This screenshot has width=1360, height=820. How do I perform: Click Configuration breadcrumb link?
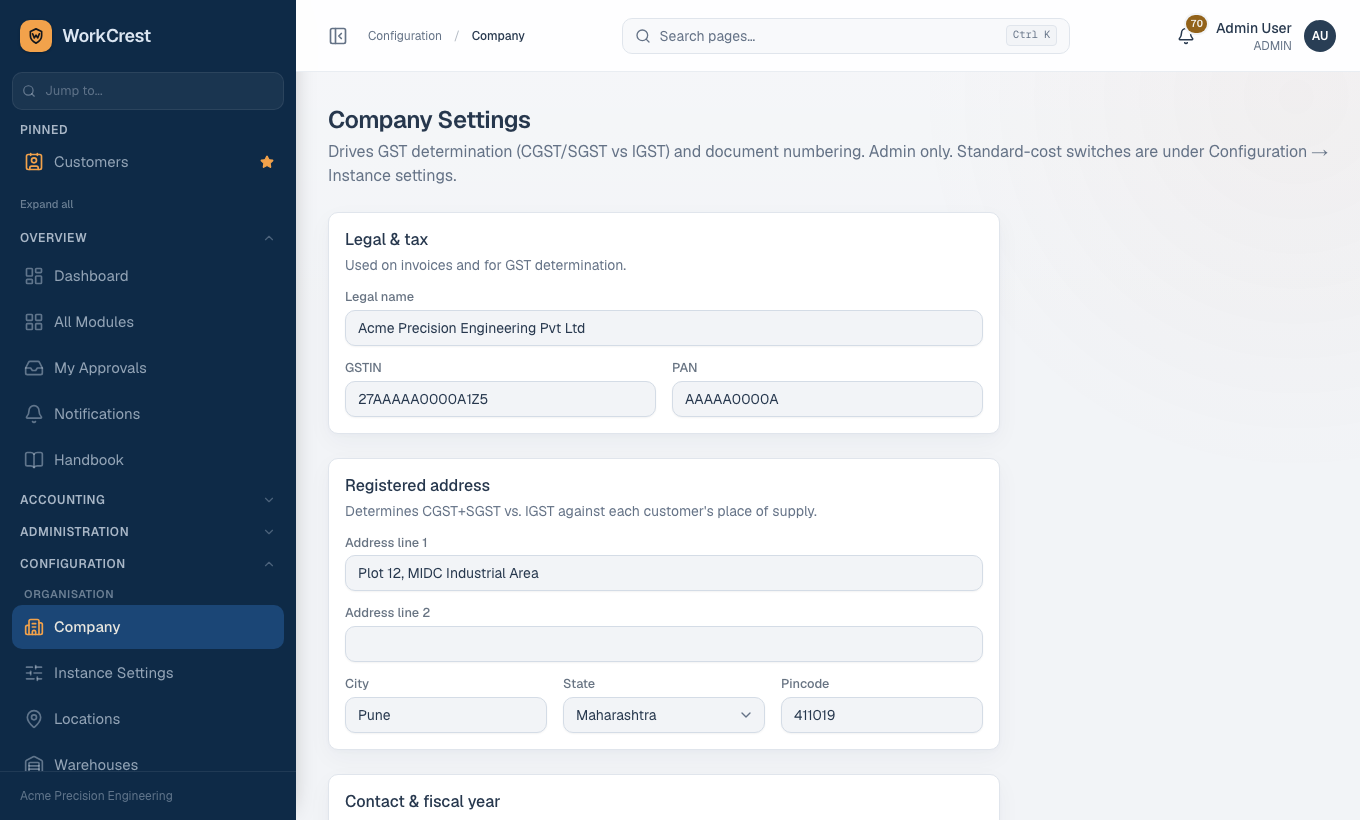(x=405, y=36)
